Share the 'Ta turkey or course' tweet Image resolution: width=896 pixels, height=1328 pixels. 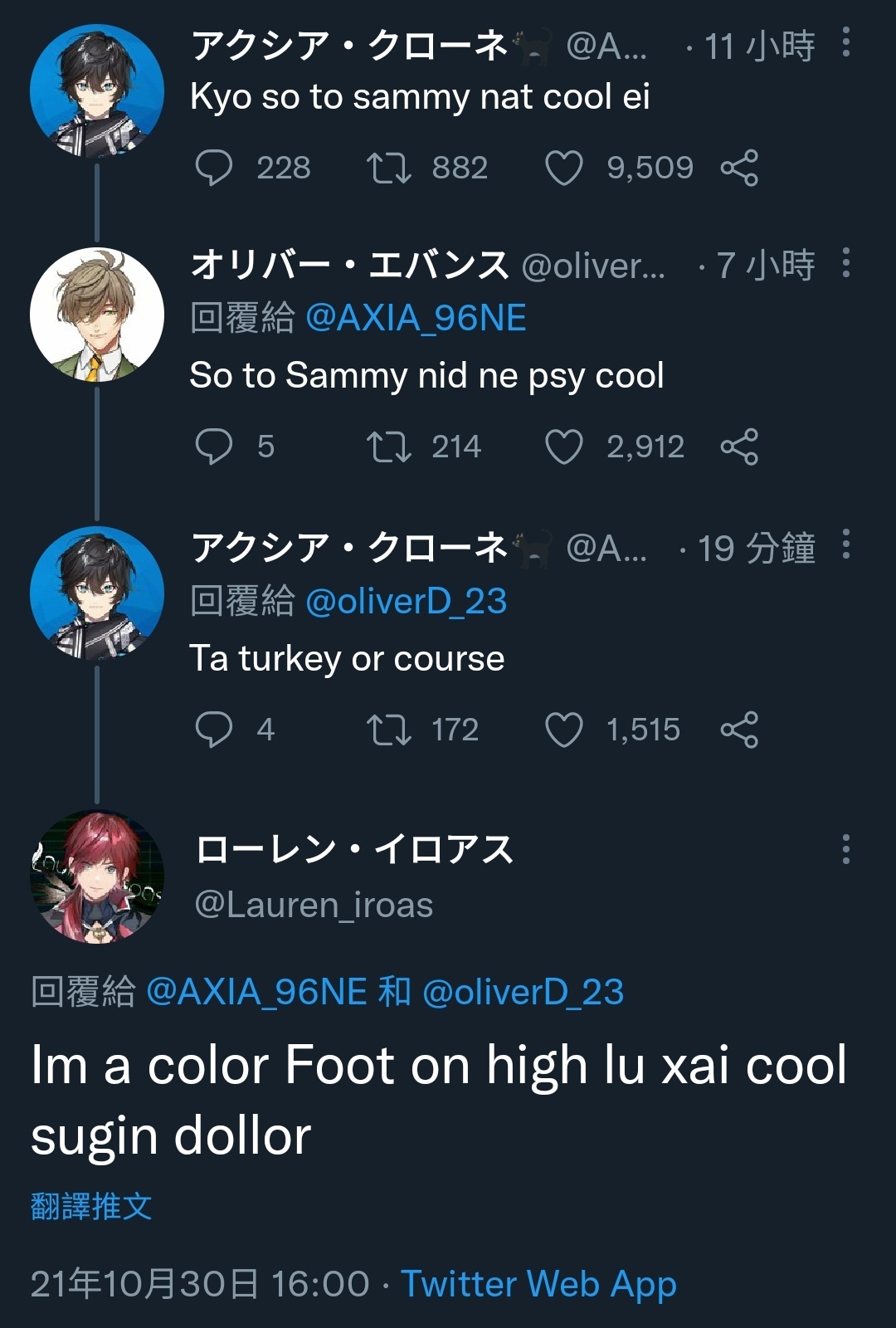click(x=739, y=730)
